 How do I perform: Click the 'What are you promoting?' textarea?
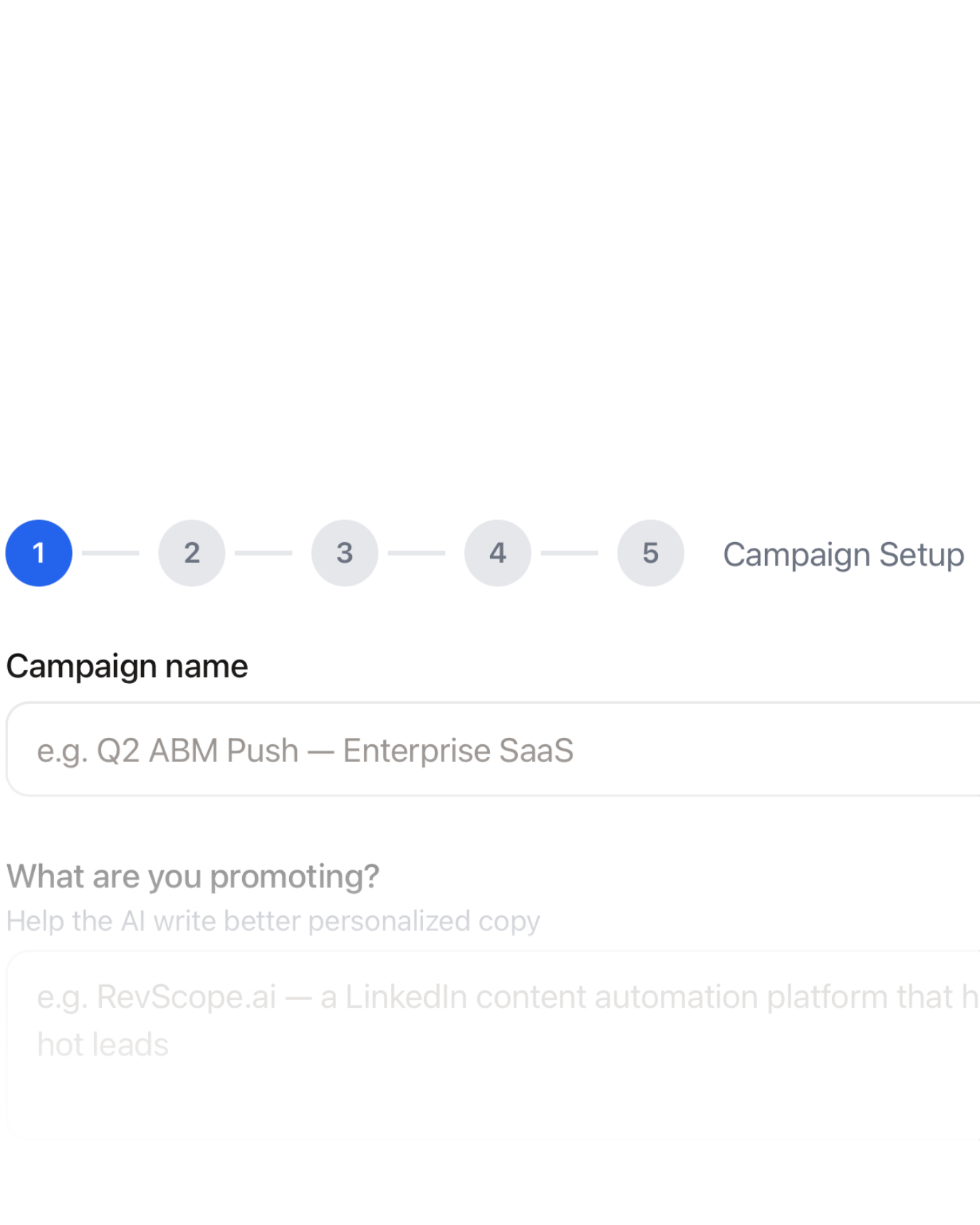coord(427,1040)
